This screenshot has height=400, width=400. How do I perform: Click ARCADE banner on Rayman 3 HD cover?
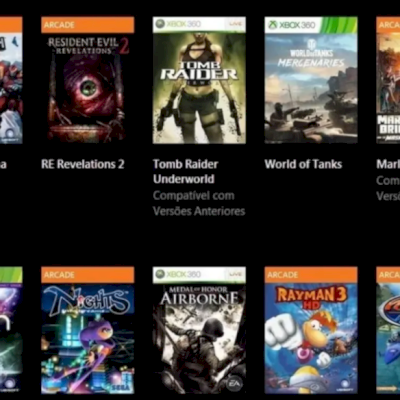click(x=311, y=275)
